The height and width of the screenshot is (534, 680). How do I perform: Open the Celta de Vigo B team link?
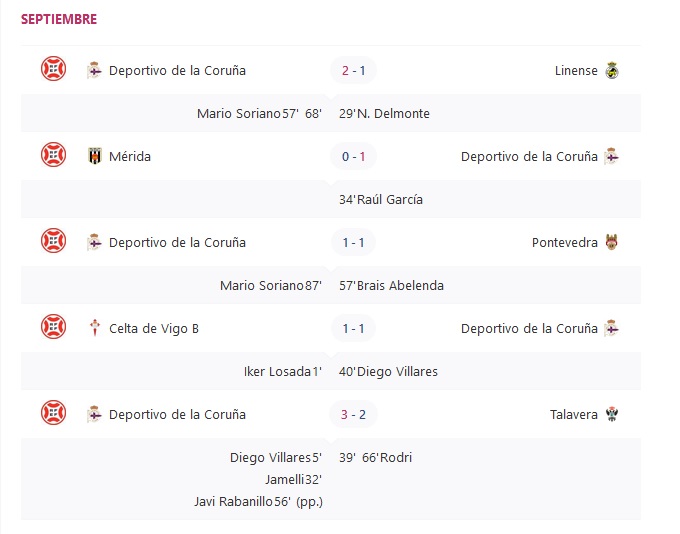[154, 329]
